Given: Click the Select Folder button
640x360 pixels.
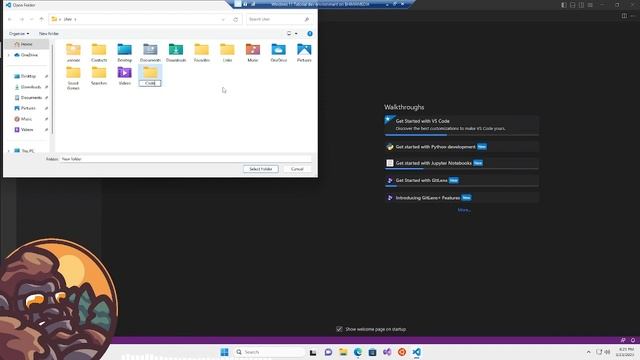Looking at the screenshot, I should (x=261, y=169).
